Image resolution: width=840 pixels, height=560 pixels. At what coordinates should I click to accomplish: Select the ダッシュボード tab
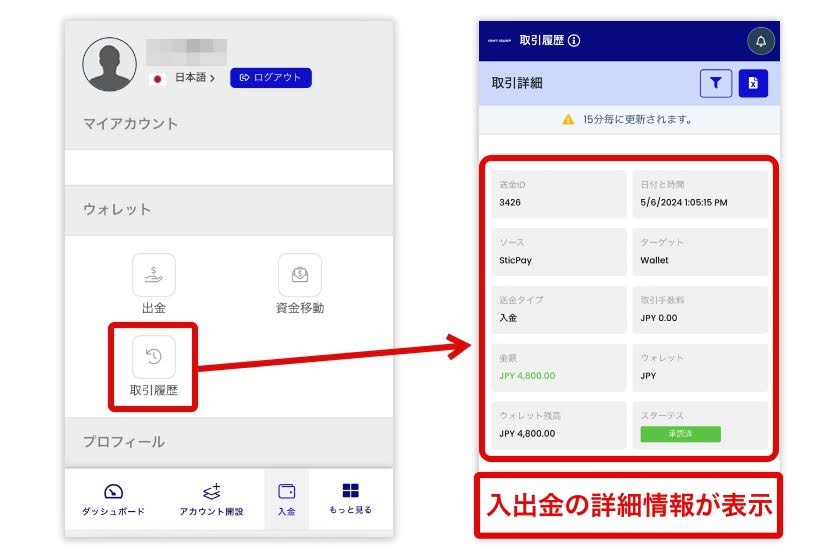(x=114, y=500)
